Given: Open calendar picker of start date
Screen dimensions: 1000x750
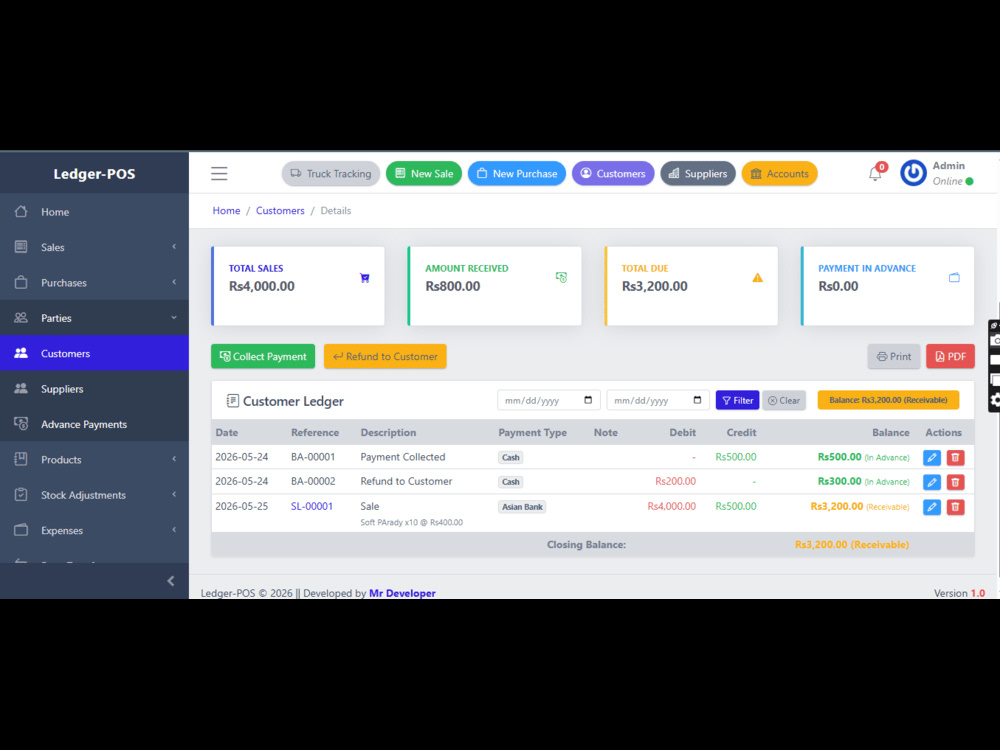Looking at the screenshot, I should point(588,400).
